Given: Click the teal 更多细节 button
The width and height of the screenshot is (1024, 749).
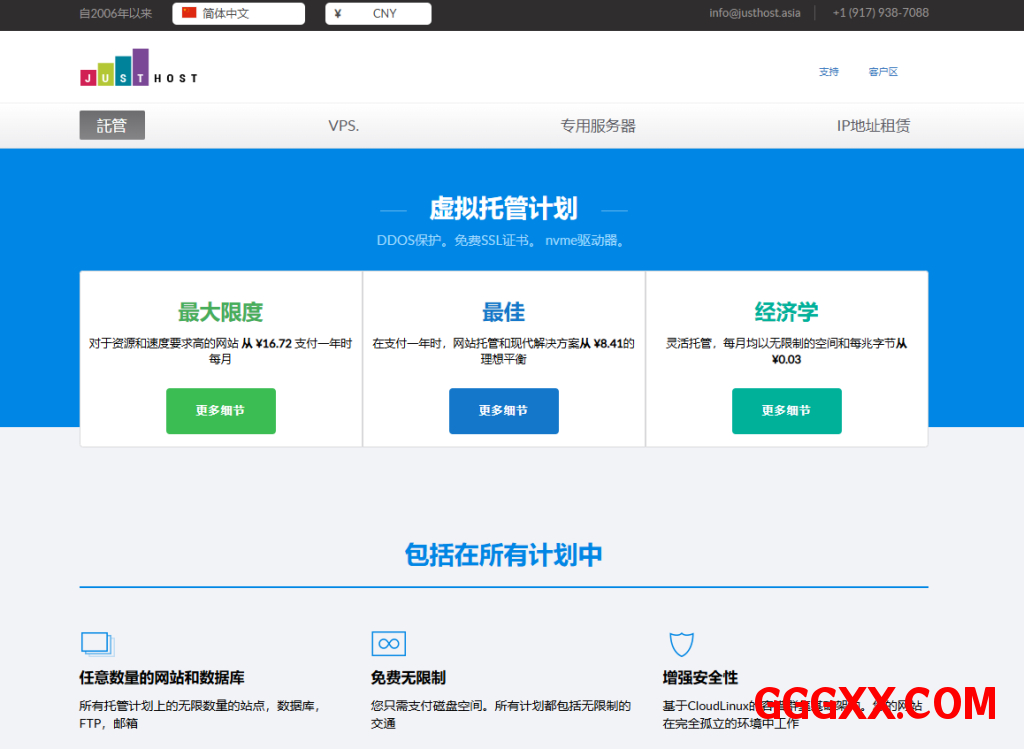Looking at the screenshot, I should [786, 411].
